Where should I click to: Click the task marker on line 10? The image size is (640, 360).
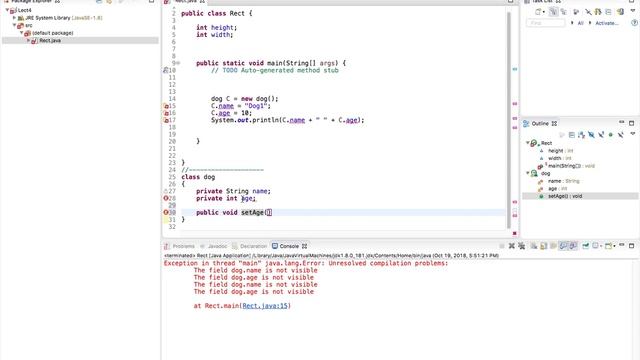pyautogui.click(x=166, y=70)
